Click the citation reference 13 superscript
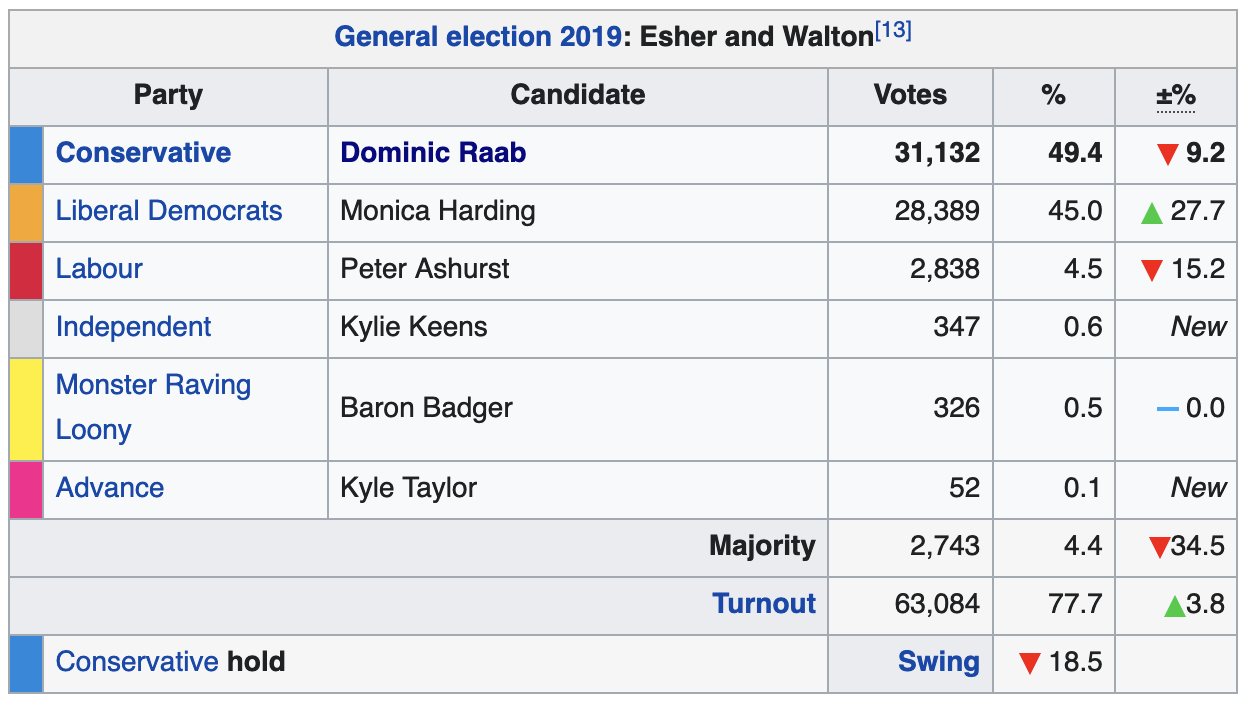 (893, 31)
